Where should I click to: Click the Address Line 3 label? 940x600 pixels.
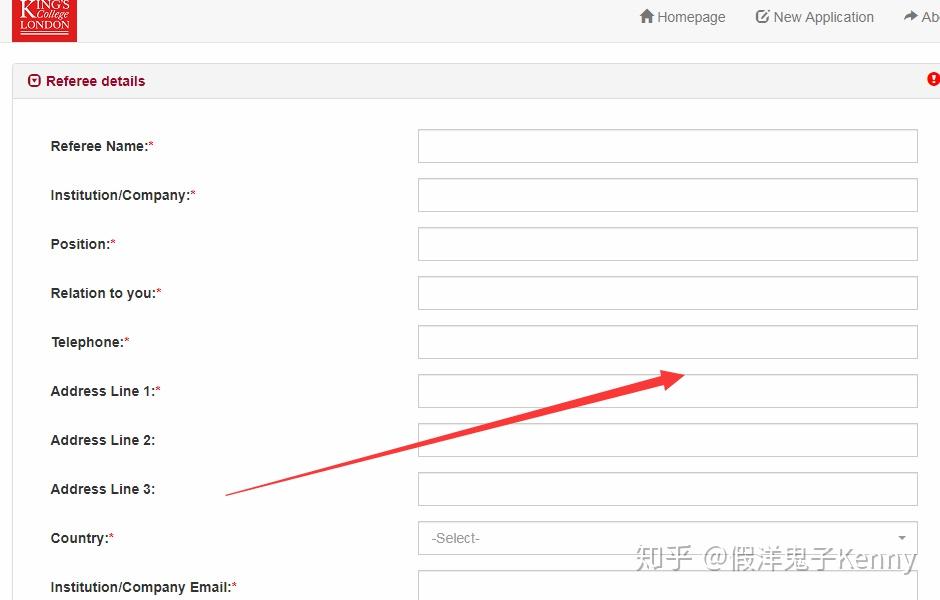click(103, 489)
